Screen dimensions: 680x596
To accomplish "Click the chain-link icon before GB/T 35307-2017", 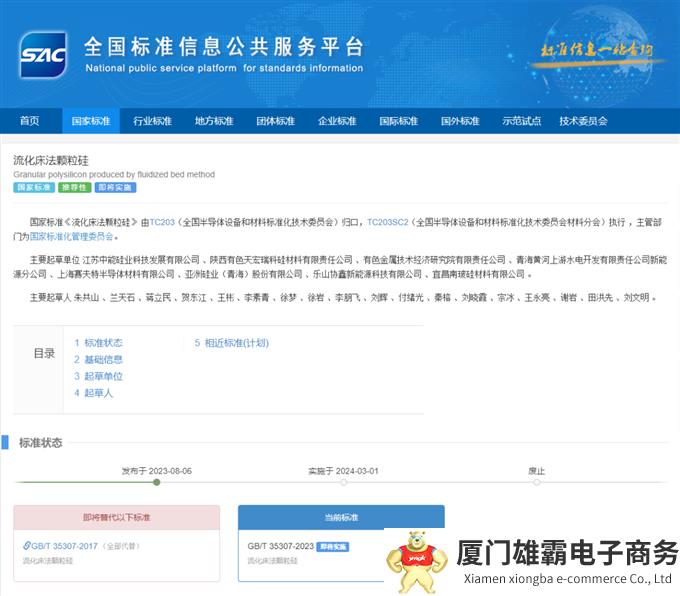I will point(27,546).
